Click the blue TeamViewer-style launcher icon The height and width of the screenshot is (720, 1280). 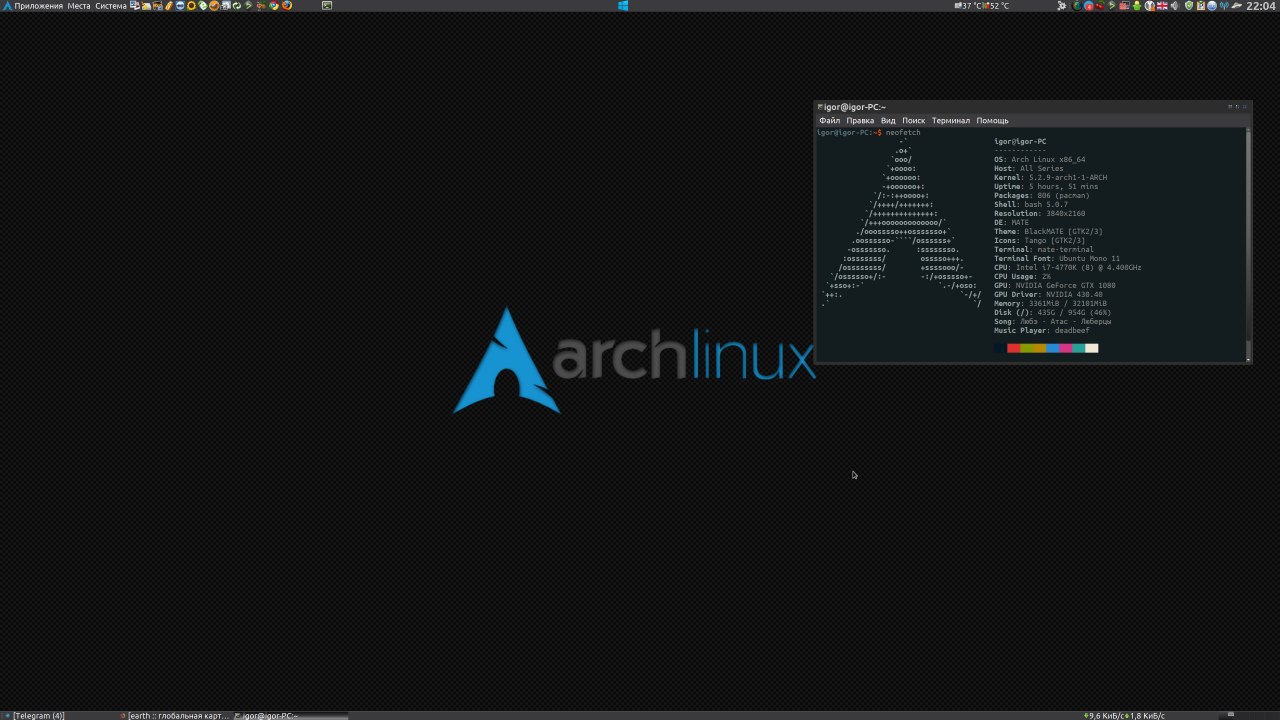[179, 5]
